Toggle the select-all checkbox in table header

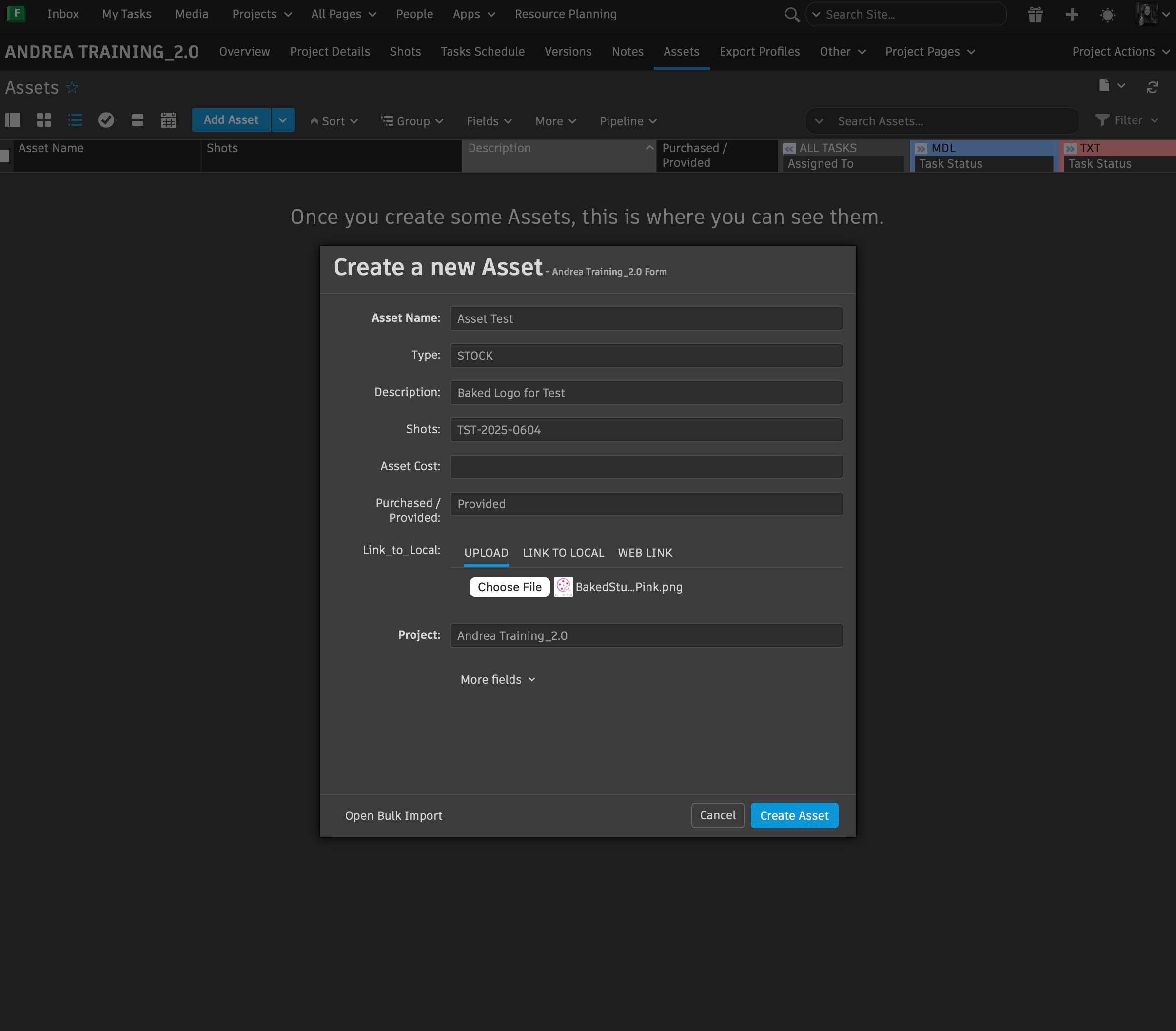5,156
